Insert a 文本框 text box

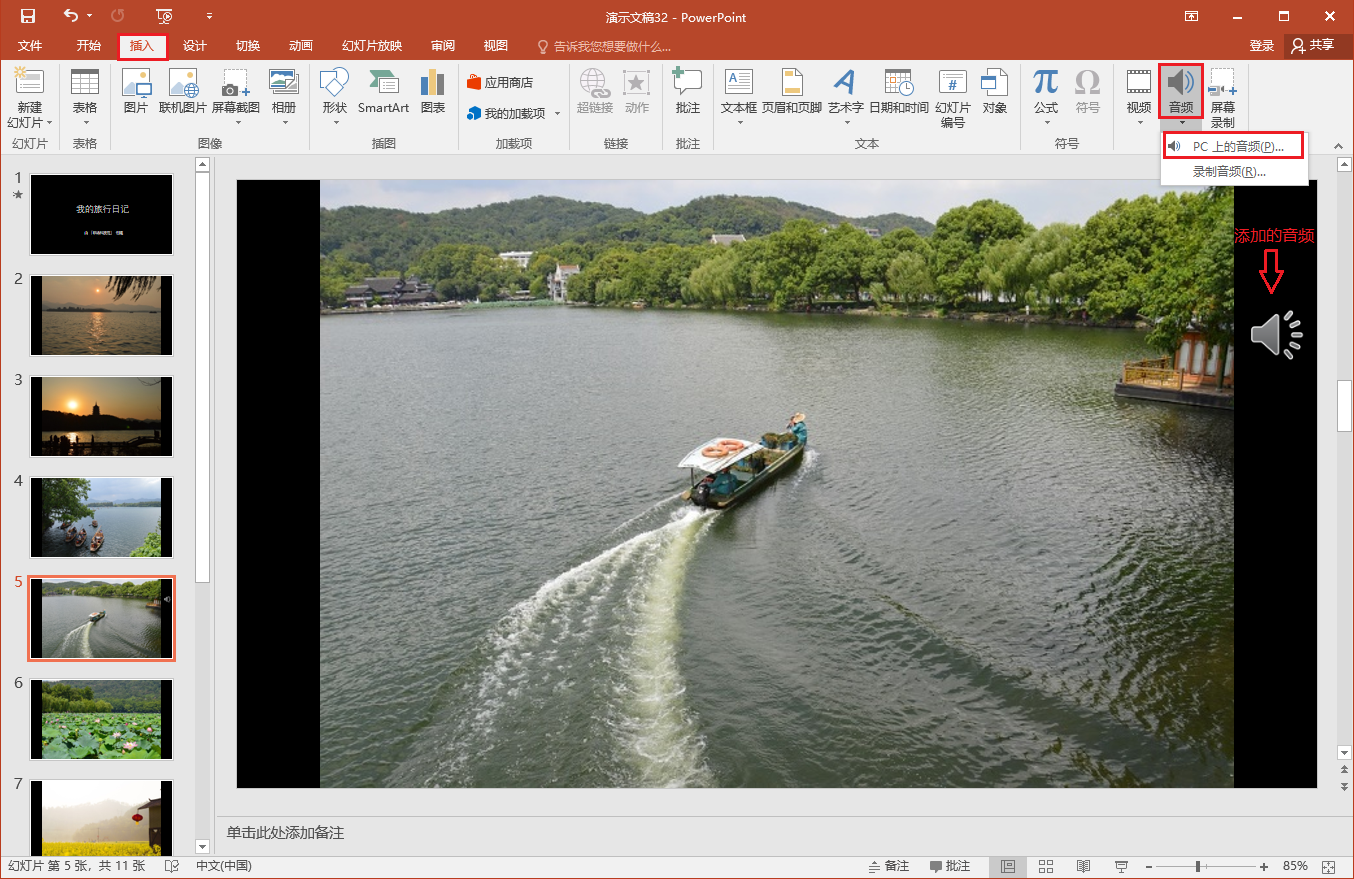(x=739, y=93)
